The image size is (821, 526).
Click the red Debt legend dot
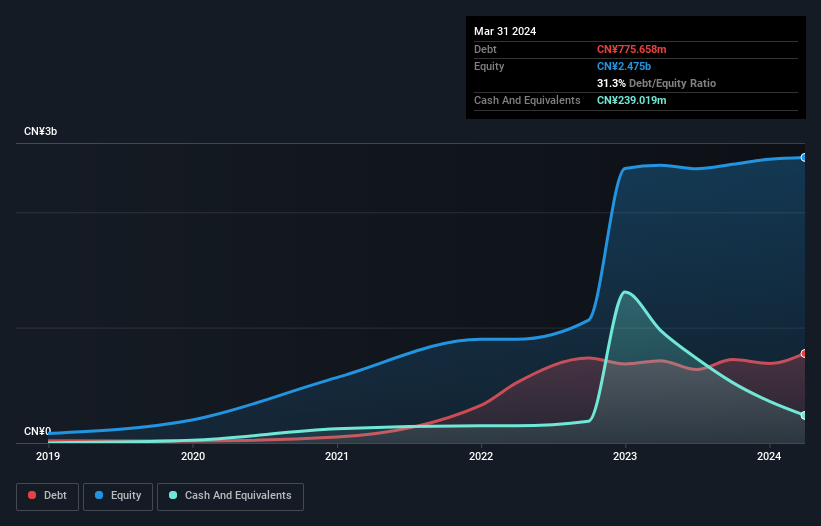pos(32,495)
